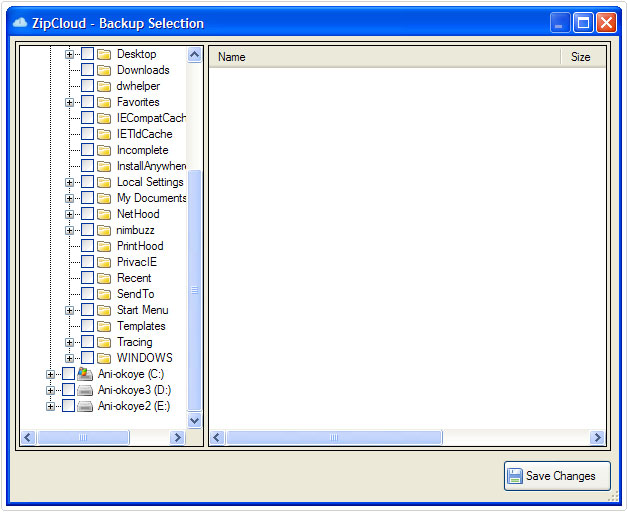This screenshot has width=628, height=512.
Task: Click file list scrollbar left arrow
Action: 217,437
